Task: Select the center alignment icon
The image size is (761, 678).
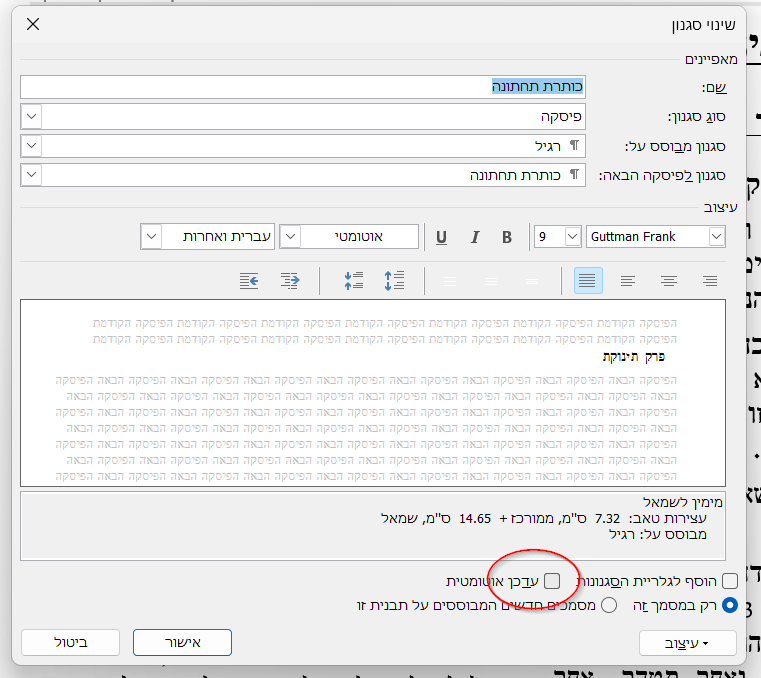Action: pos(668,281)
